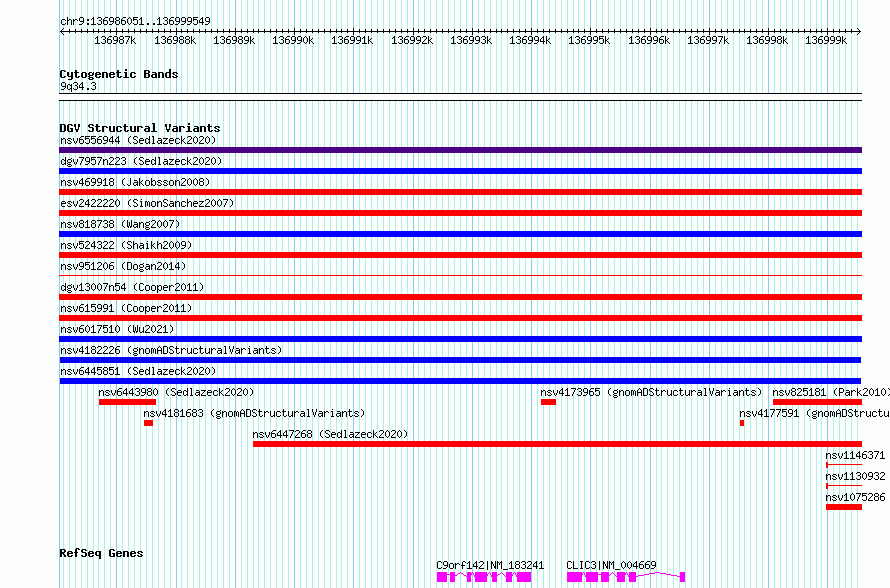Click the 136993k ruler tick label
The height and width of the screenshot is (588, 890).
[x=471, y=40]
